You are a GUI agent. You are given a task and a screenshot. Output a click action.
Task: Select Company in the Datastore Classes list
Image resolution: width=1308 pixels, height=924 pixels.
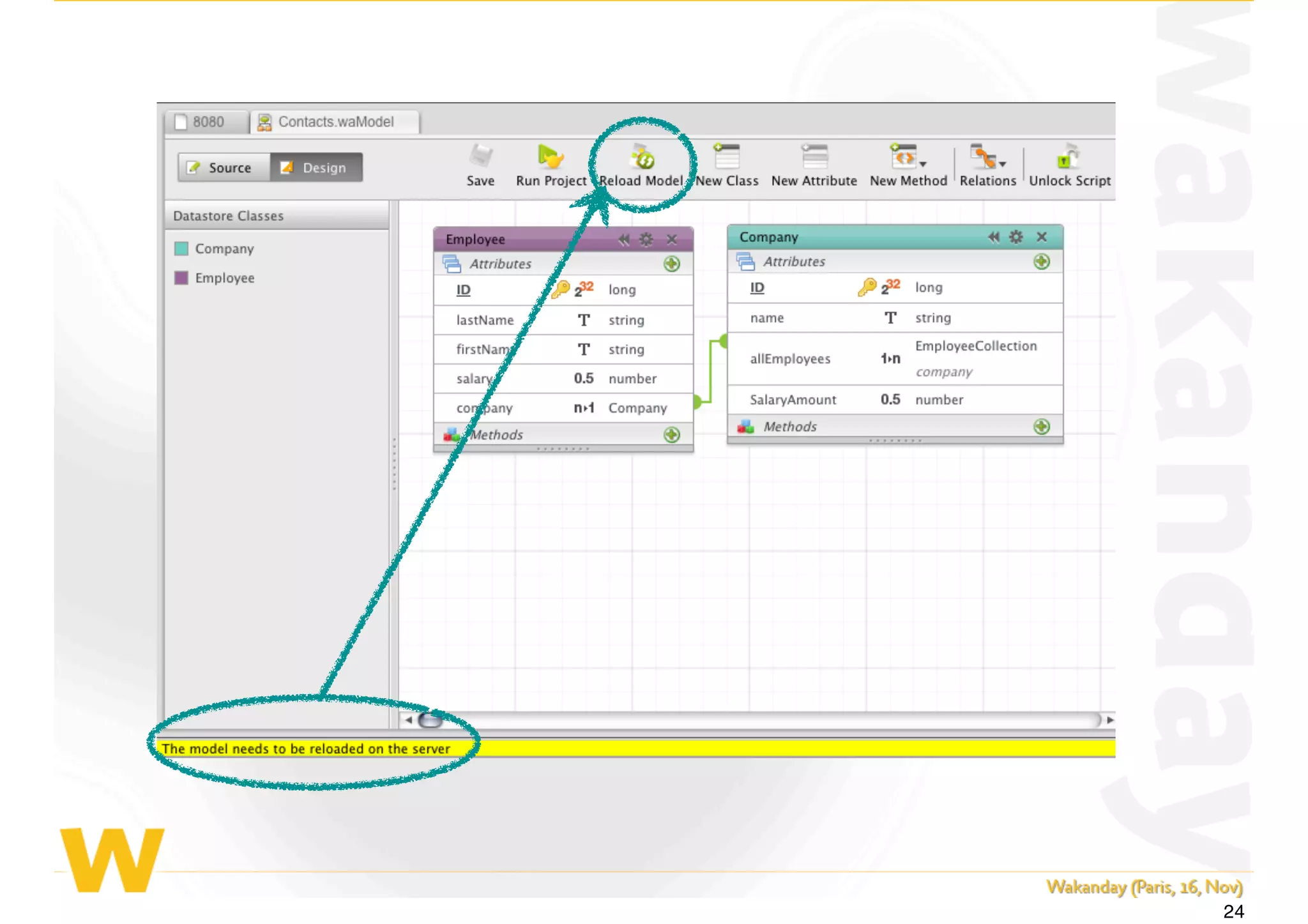pos(224,248)
